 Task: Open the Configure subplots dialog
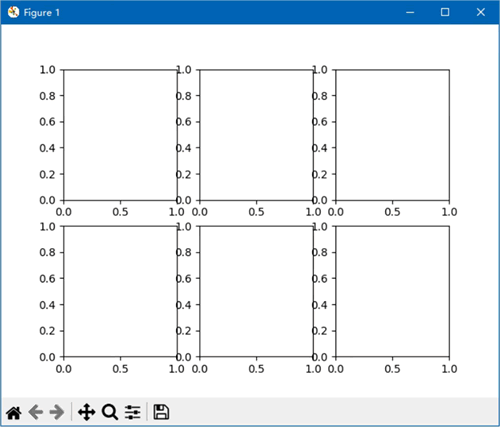(x=133, y=412)
